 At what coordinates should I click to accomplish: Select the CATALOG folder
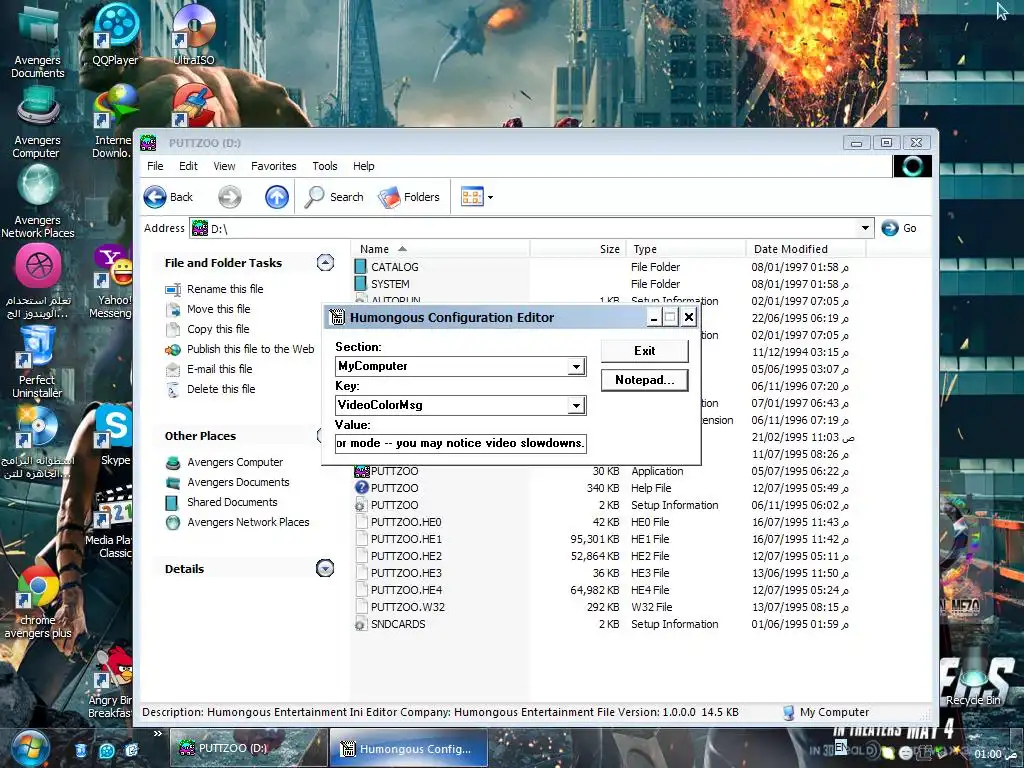(394, 267)
